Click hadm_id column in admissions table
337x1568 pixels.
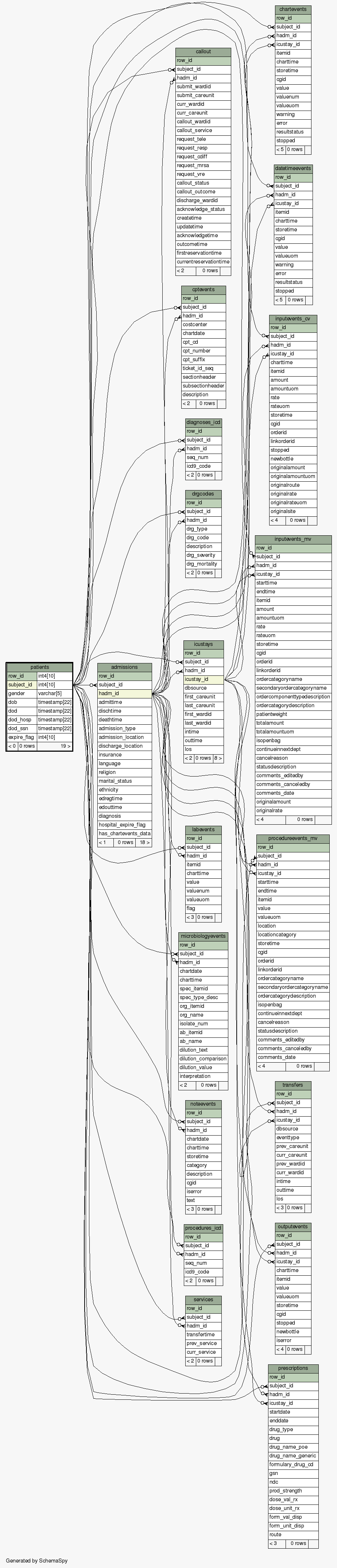(x=124, y=693)
